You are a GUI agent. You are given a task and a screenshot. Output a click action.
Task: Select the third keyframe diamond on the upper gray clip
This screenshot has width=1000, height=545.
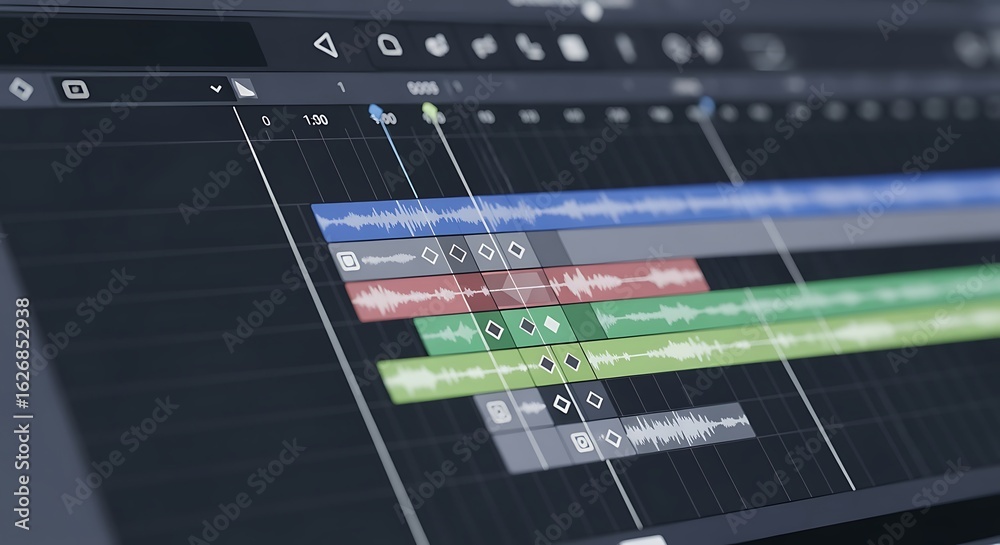tap(487, 252)
